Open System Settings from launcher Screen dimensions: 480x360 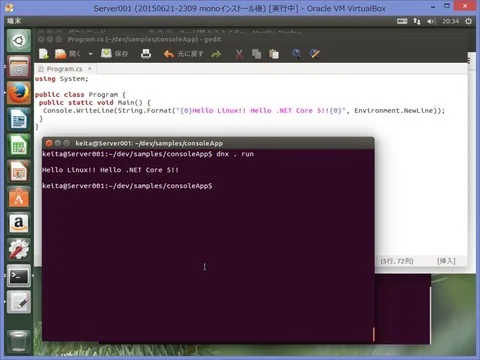point(19,249)
